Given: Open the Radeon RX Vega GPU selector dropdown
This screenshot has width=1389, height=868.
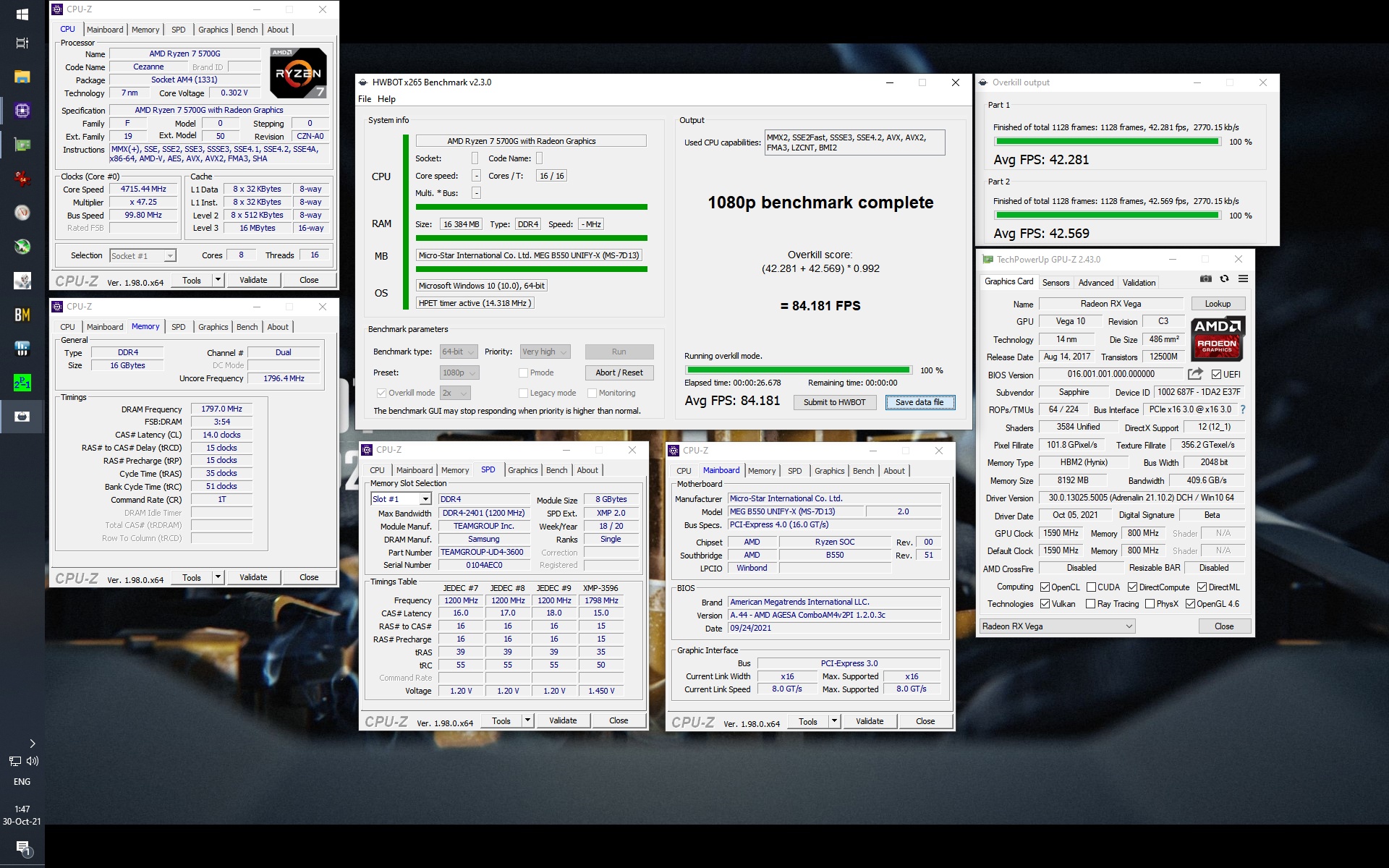Looking at the screenshot, I should click(1057, 626).
